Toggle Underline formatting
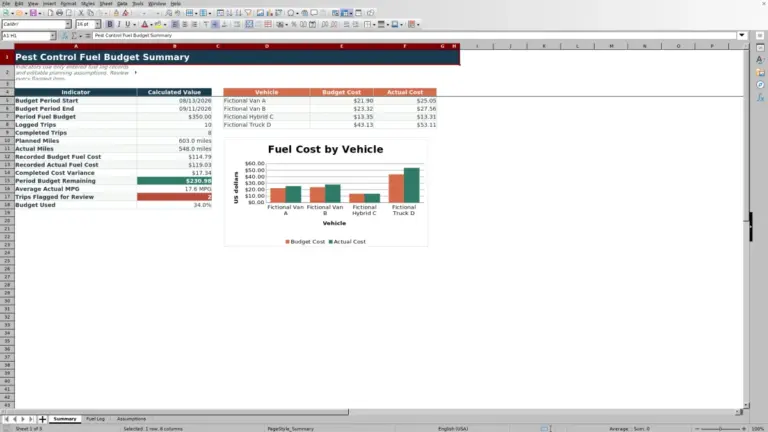The height and width of the screenshot is (432, 768). 128,24
